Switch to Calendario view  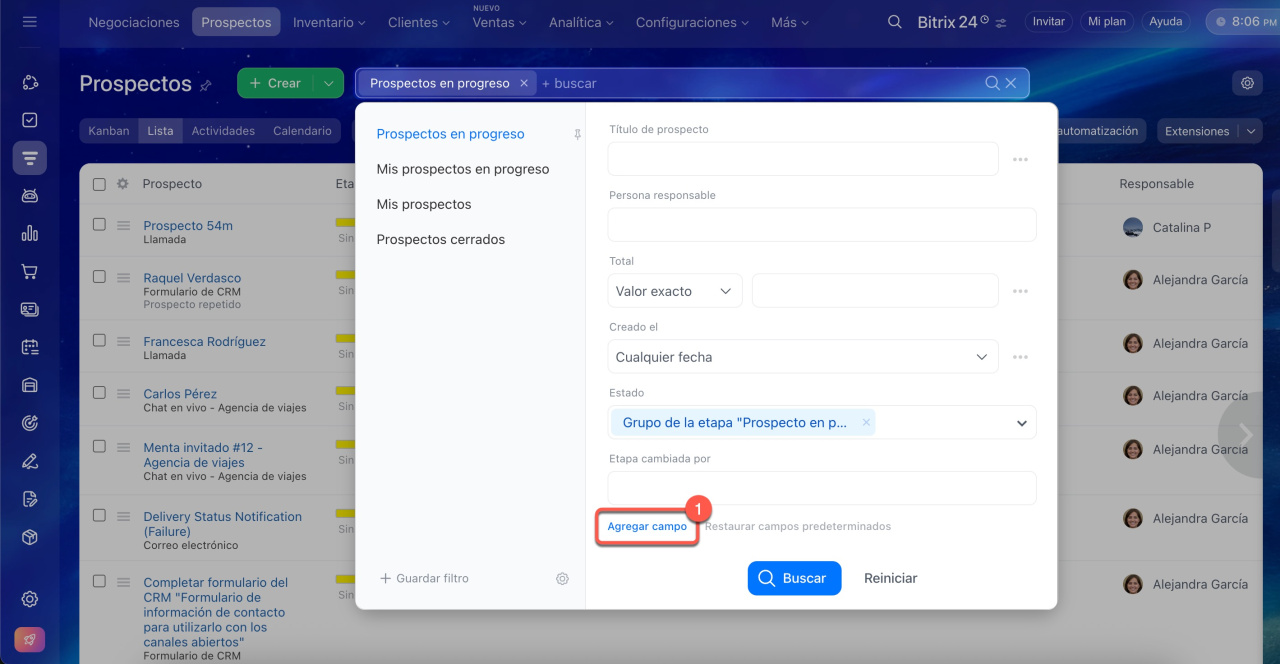point(302,131)
